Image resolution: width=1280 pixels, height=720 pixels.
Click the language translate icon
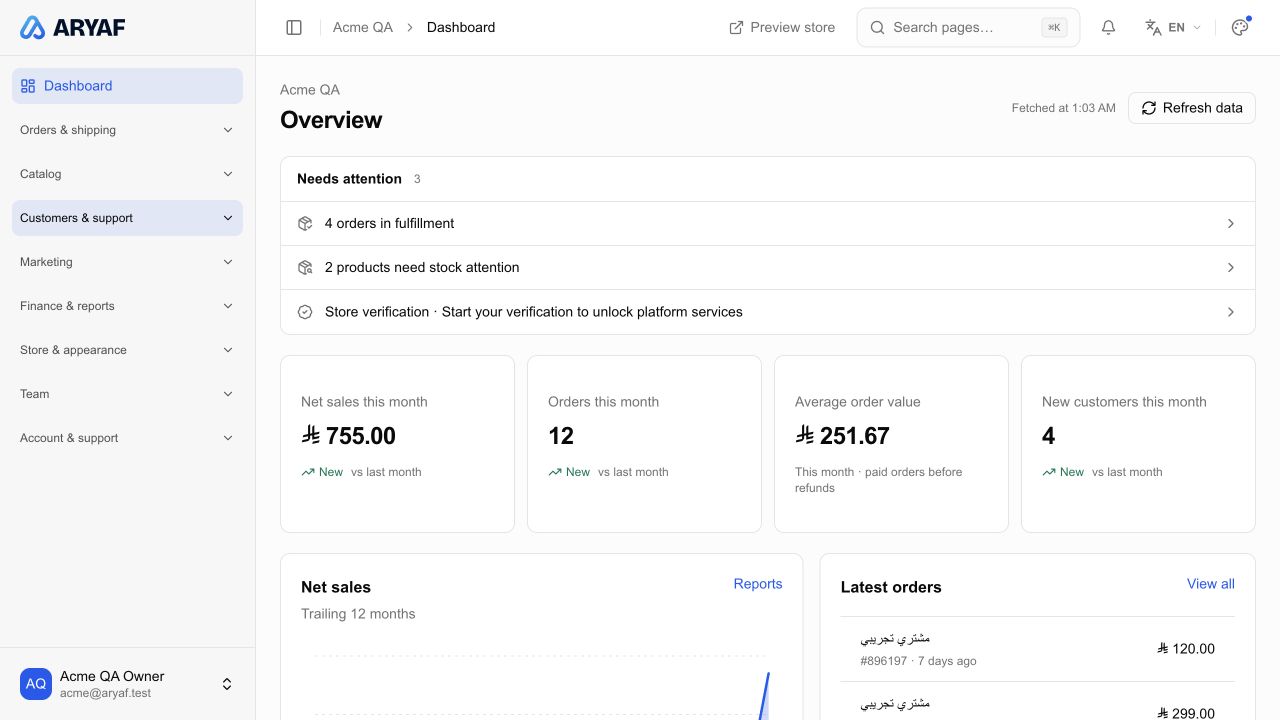[1153, 28]
